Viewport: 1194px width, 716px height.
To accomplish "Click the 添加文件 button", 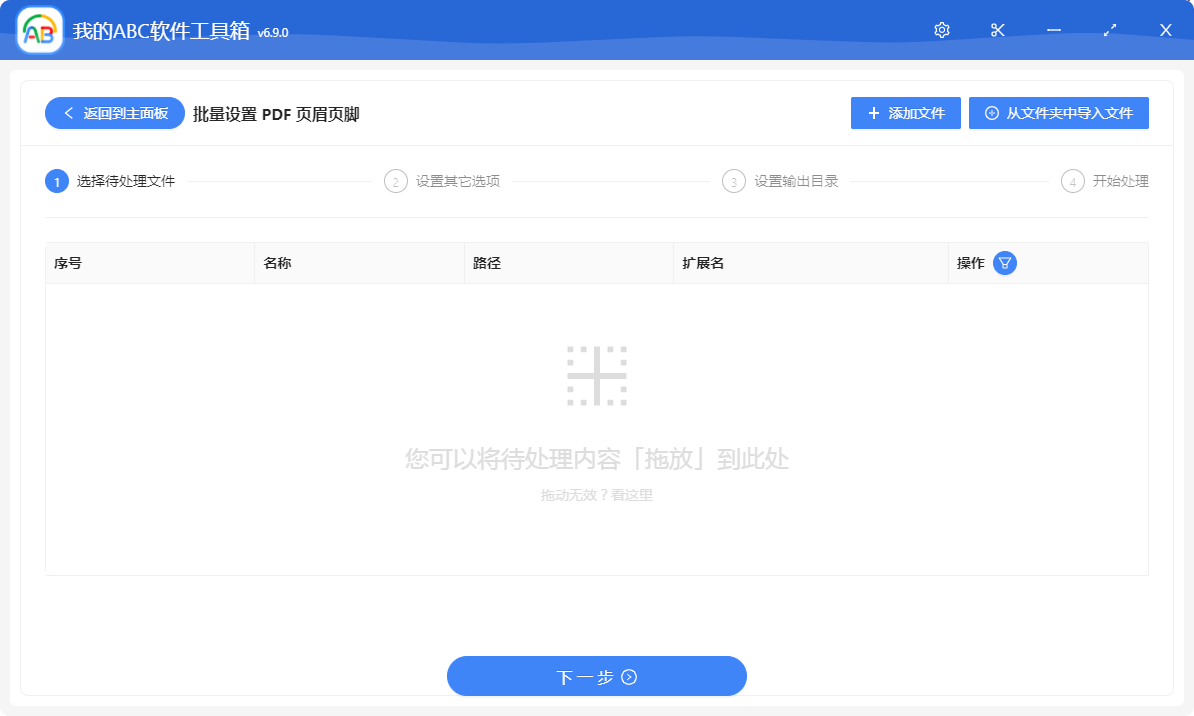I will pyautogui.click(x=905, y=113).
